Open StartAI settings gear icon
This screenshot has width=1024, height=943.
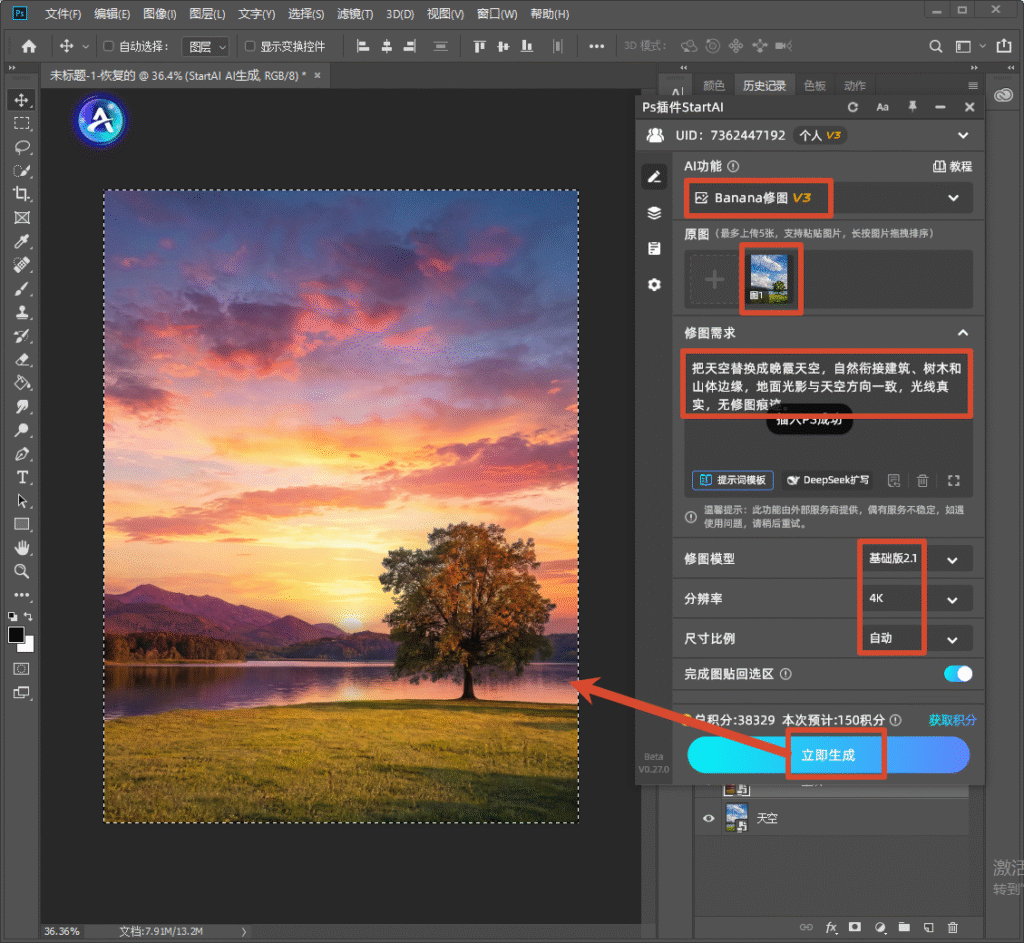click(654, 285)
